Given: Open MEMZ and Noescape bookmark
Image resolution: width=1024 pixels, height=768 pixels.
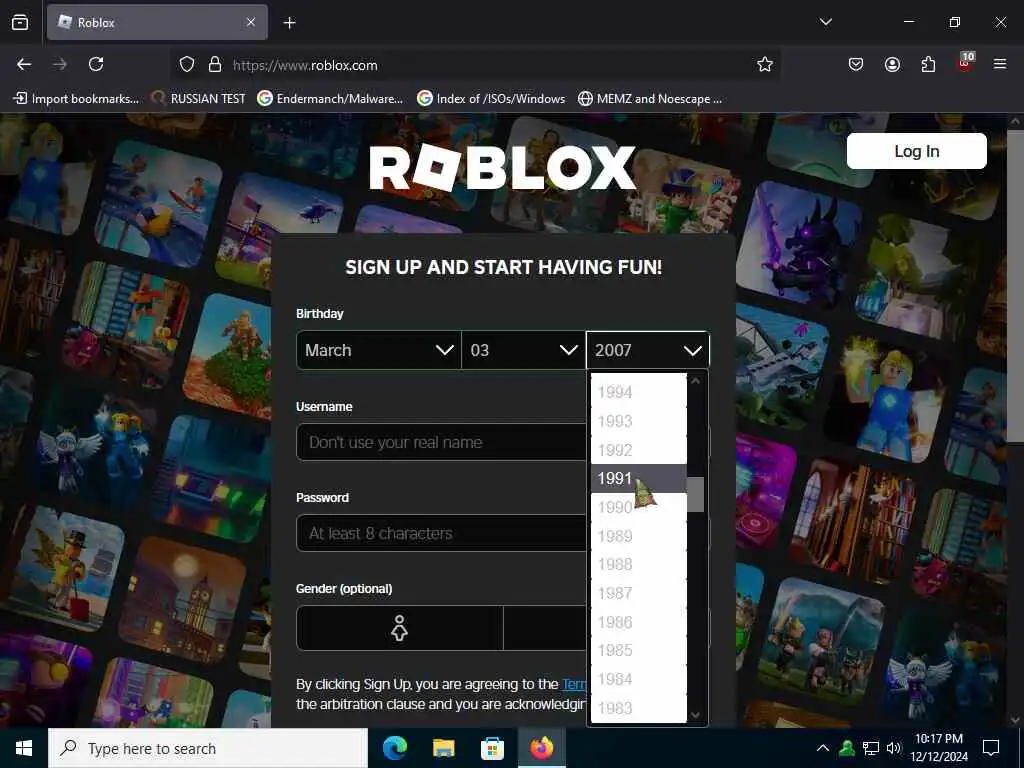Looking at the screenshot, I should [x=650, y=99].
